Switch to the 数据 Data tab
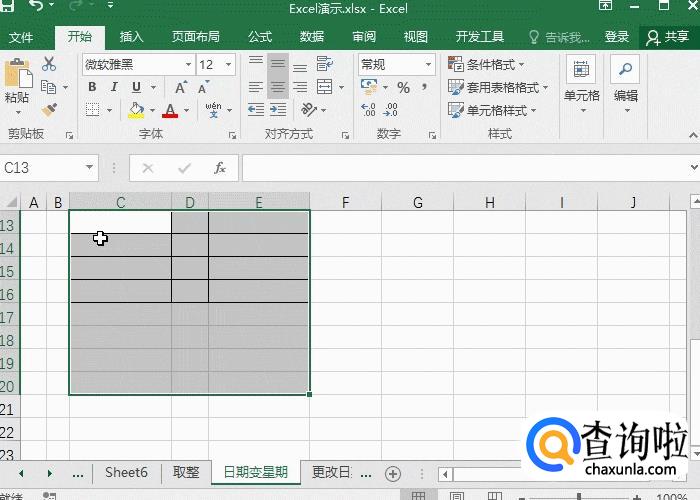 (x=312, y=37)
